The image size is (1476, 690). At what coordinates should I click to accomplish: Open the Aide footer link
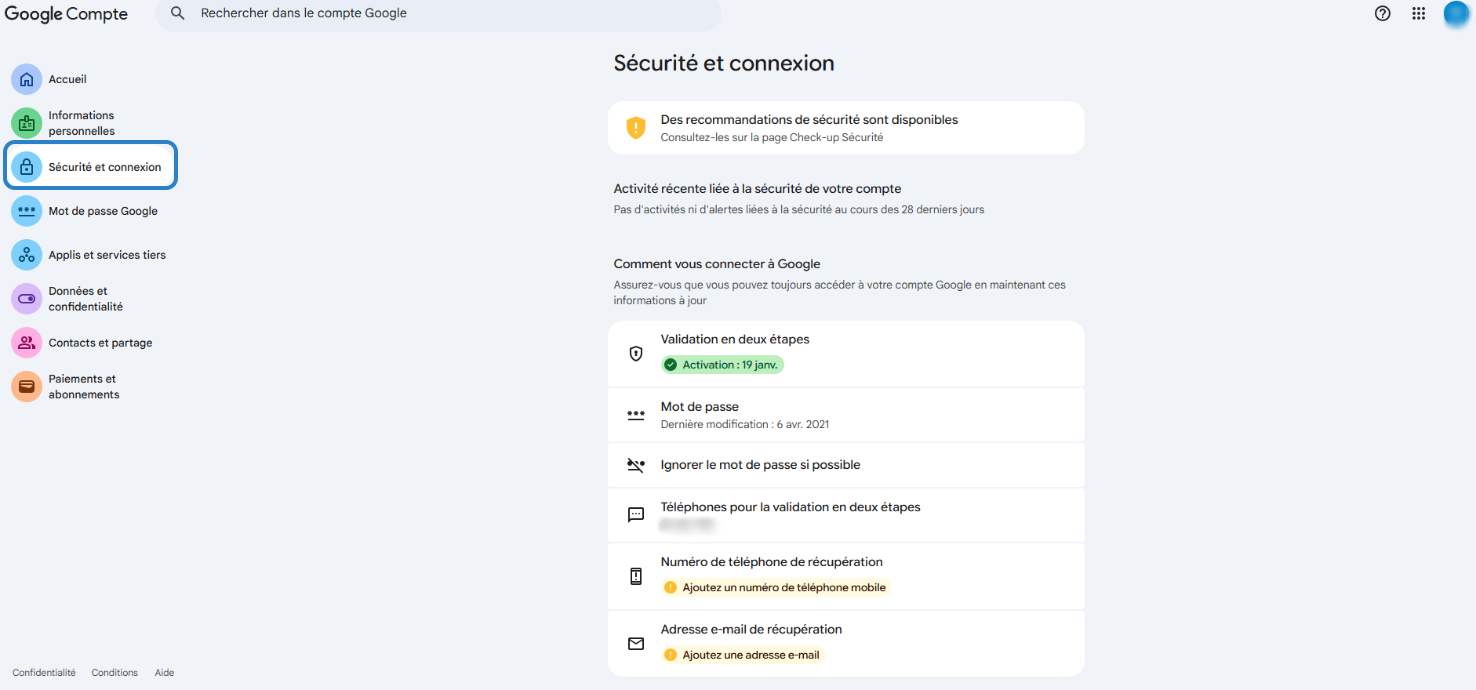coord(164,673)
